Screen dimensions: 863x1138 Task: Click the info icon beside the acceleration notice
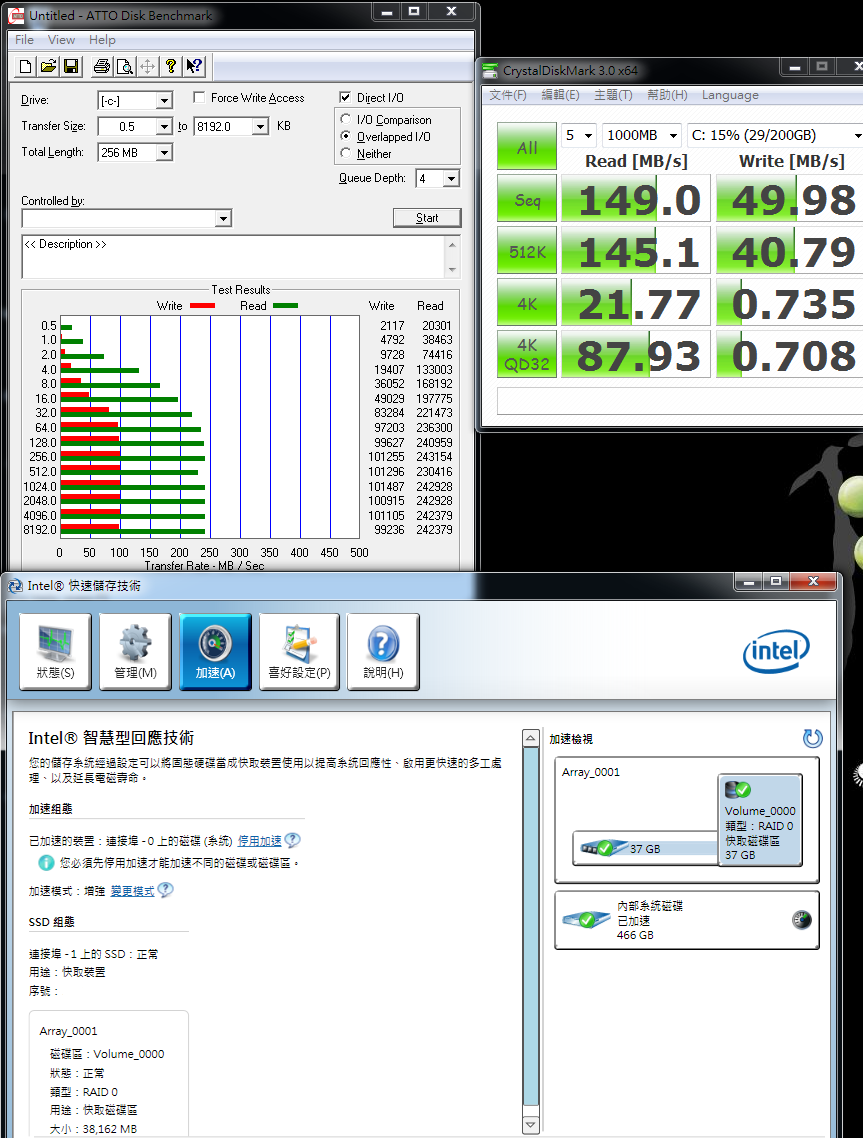[x=46, y=862]
